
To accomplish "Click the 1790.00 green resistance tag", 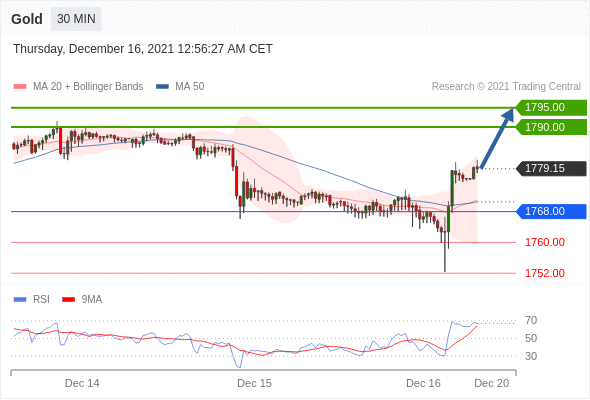I will point(551,127).
